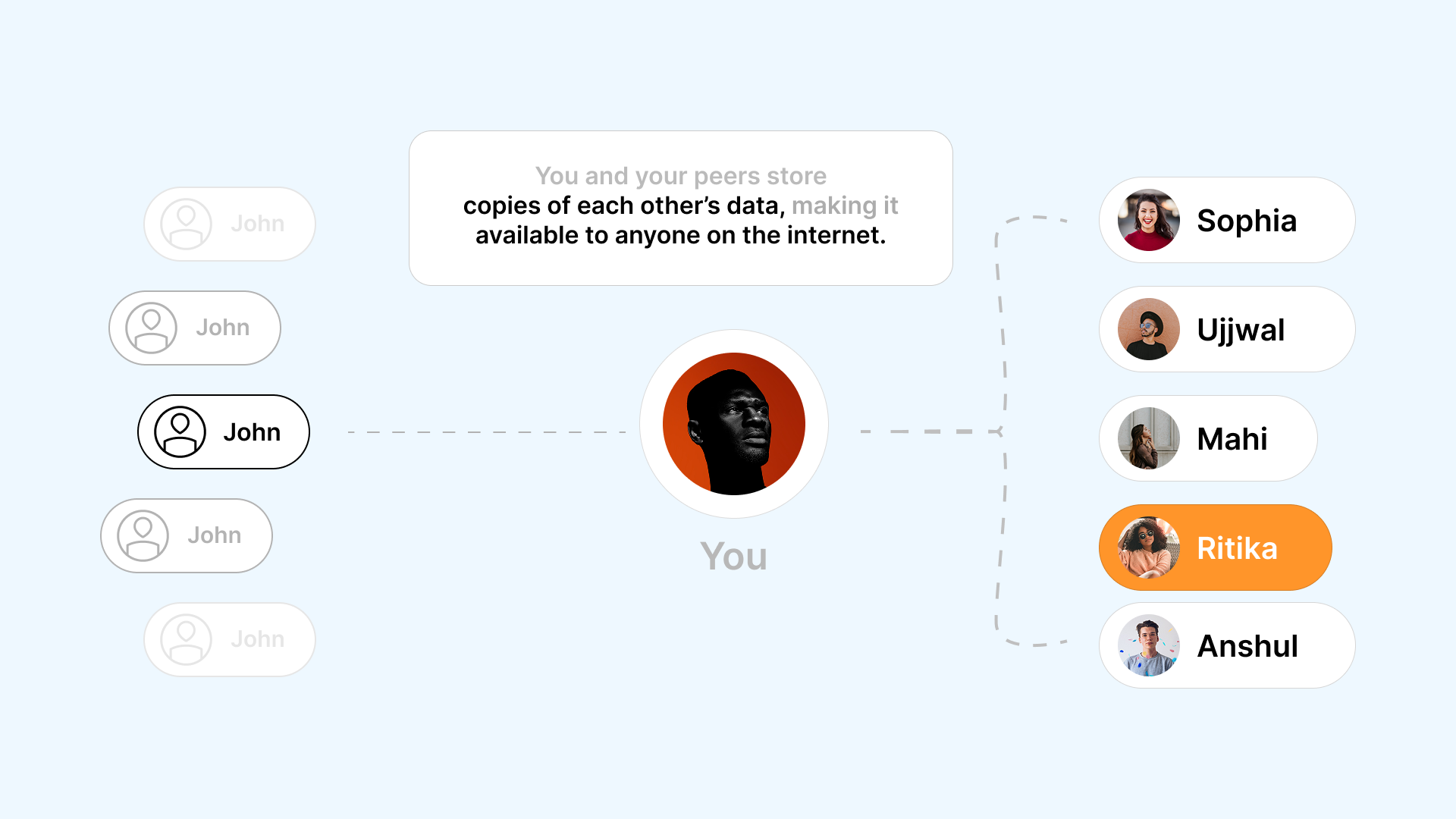Click the central portrait on the orange circle
The image size is (1456, 819).
click(x=733, y=424)
